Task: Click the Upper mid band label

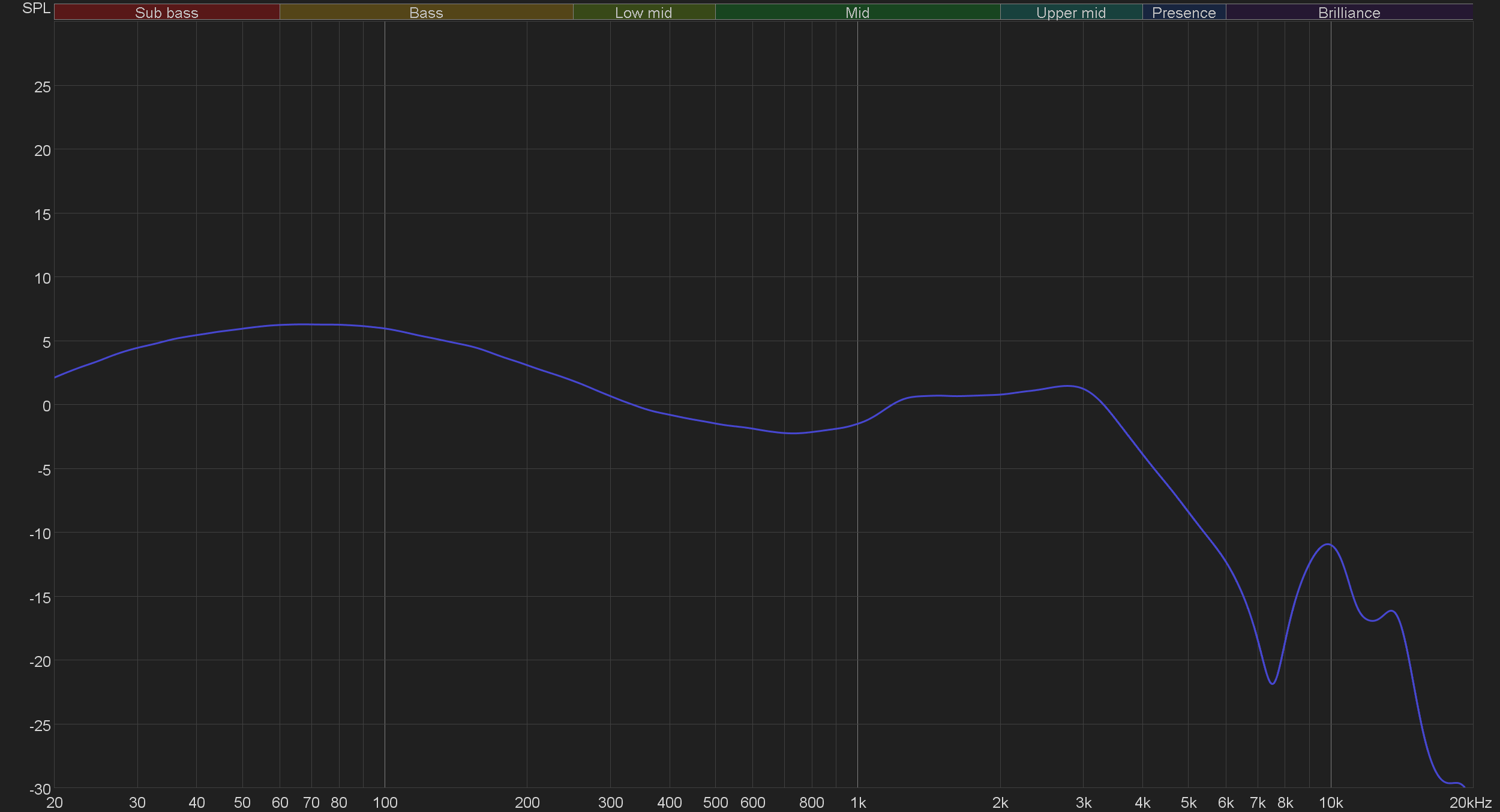Action: pyautogui.click(x=1070, y=13)
